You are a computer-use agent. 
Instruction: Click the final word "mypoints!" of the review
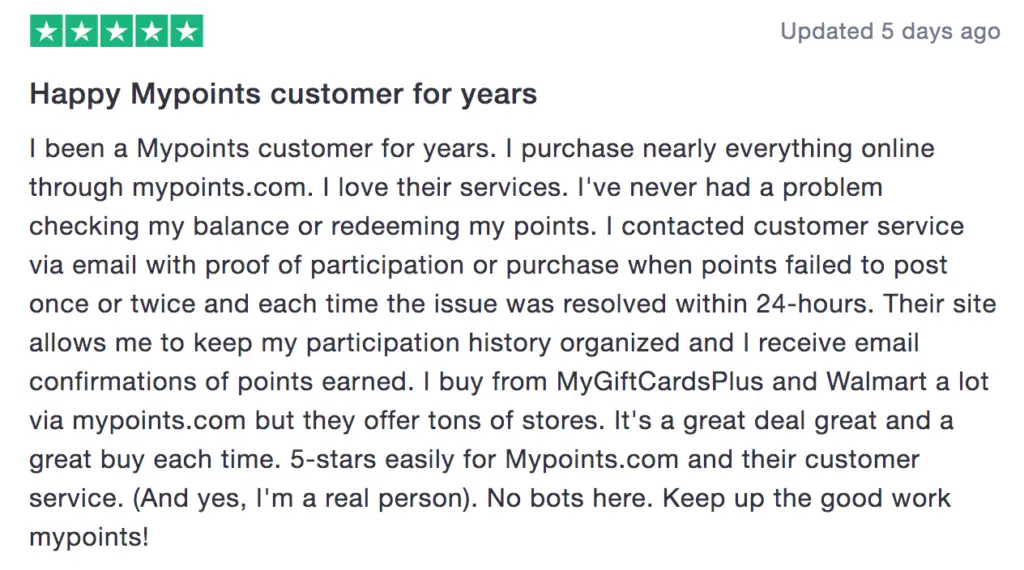tap(89, 538)
